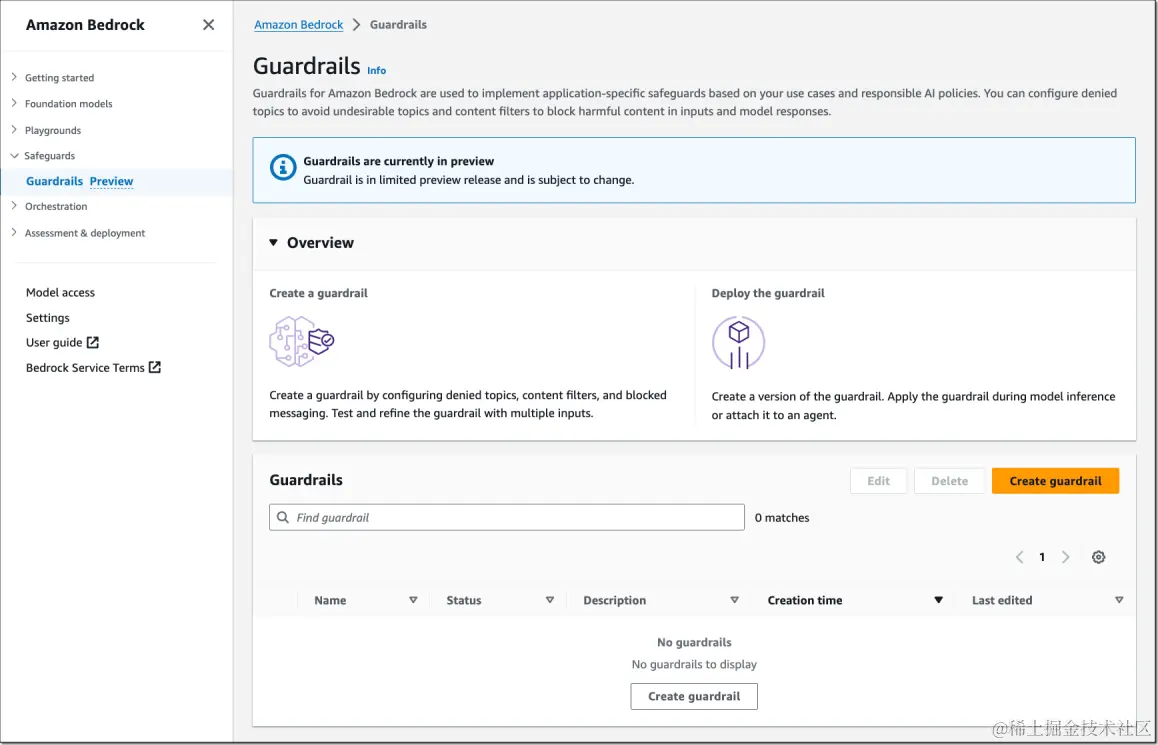1158x745 pixels.
Task: Close the Amazon Bedrock sidebar panel
Action: (208, 25)
